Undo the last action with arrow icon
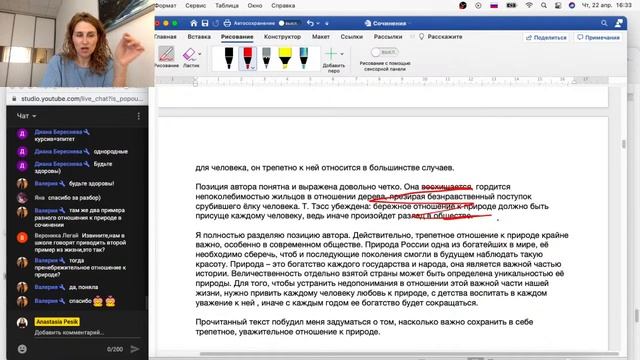The image size is (640, 360). pos(310,23)
